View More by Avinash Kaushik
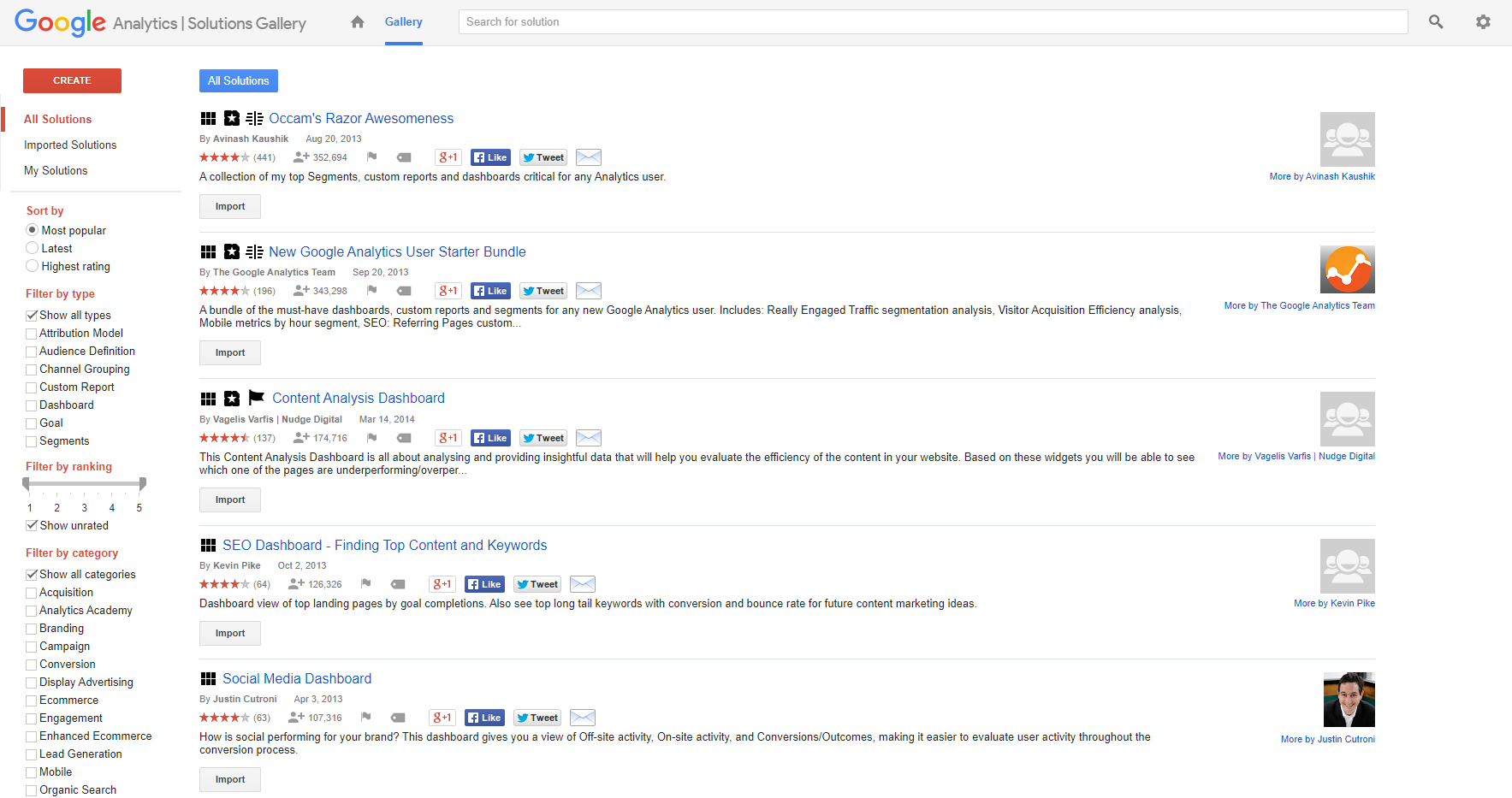1512x798 pixels. [1322, 176]
